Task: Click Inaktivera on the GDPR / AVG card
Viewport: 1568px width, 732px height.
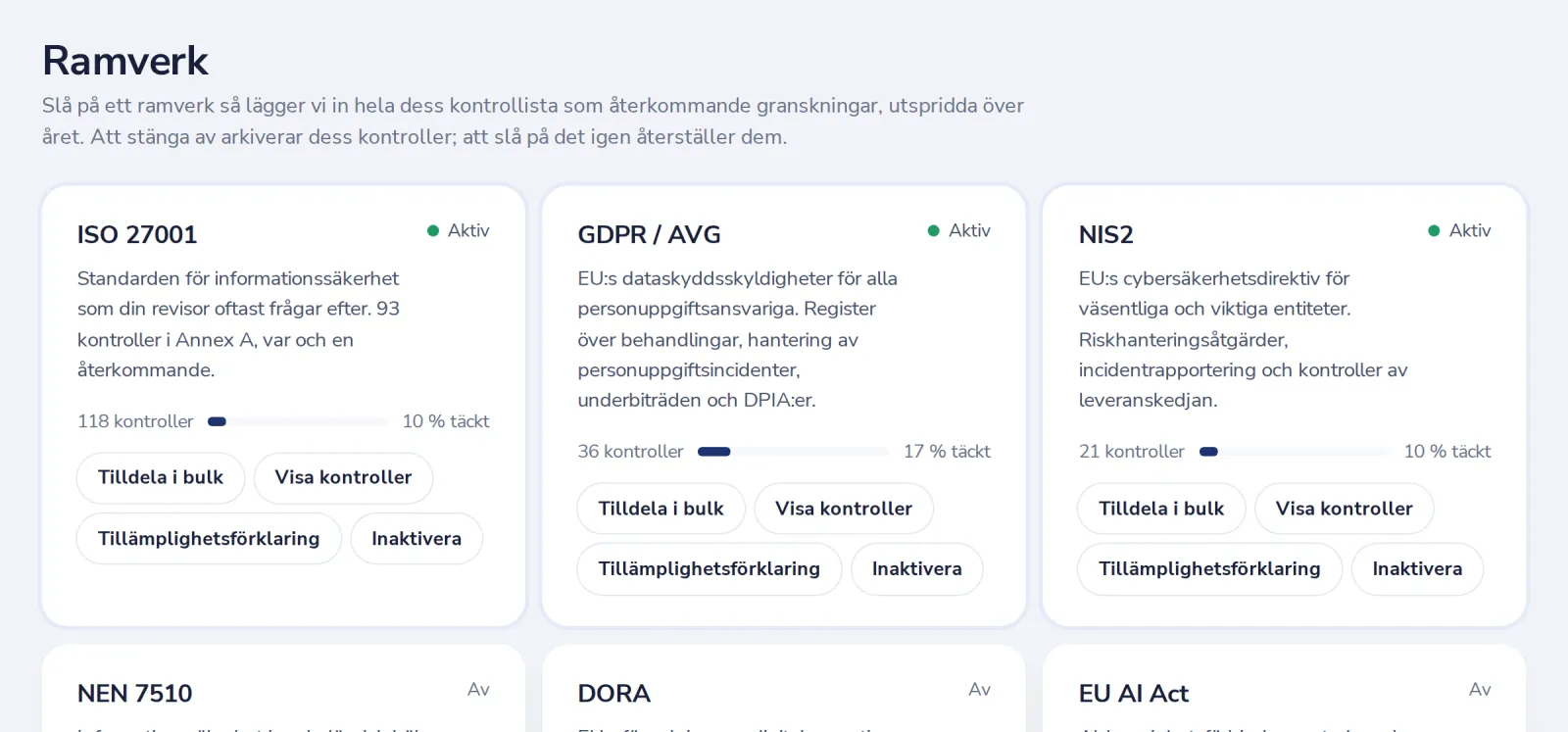Action: [x=917, y=568]
